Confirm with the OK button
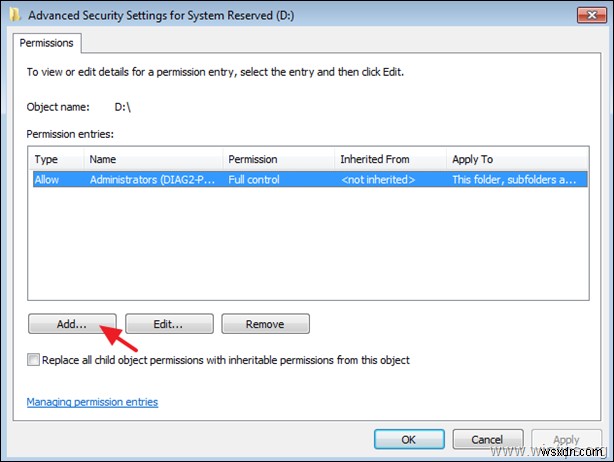This screenshot has height=462, width=614. point(409,439)
